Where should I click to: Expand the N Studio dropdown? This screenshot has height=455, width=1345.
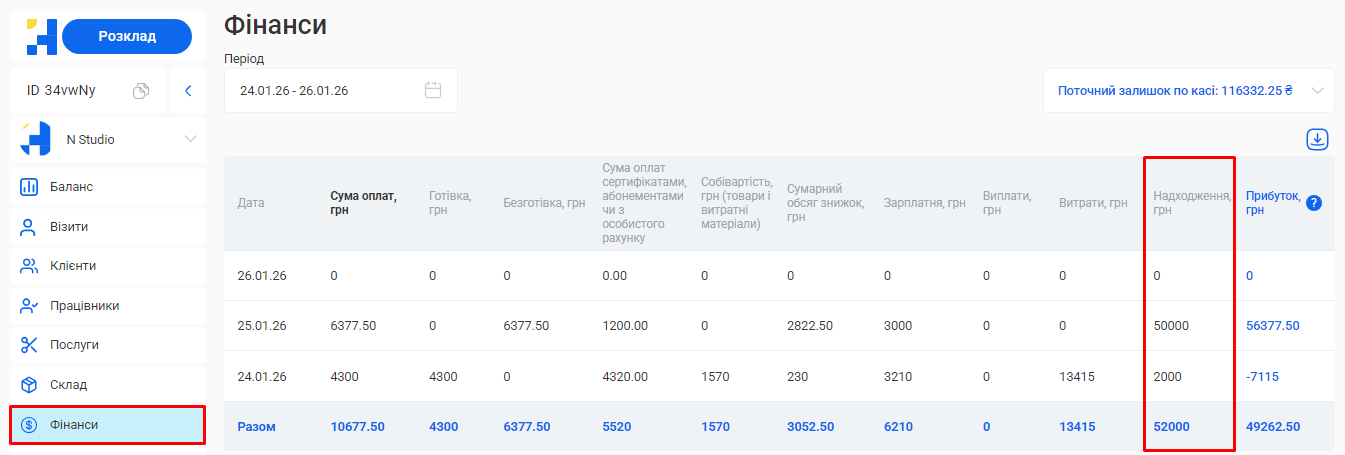pos(190,140)
